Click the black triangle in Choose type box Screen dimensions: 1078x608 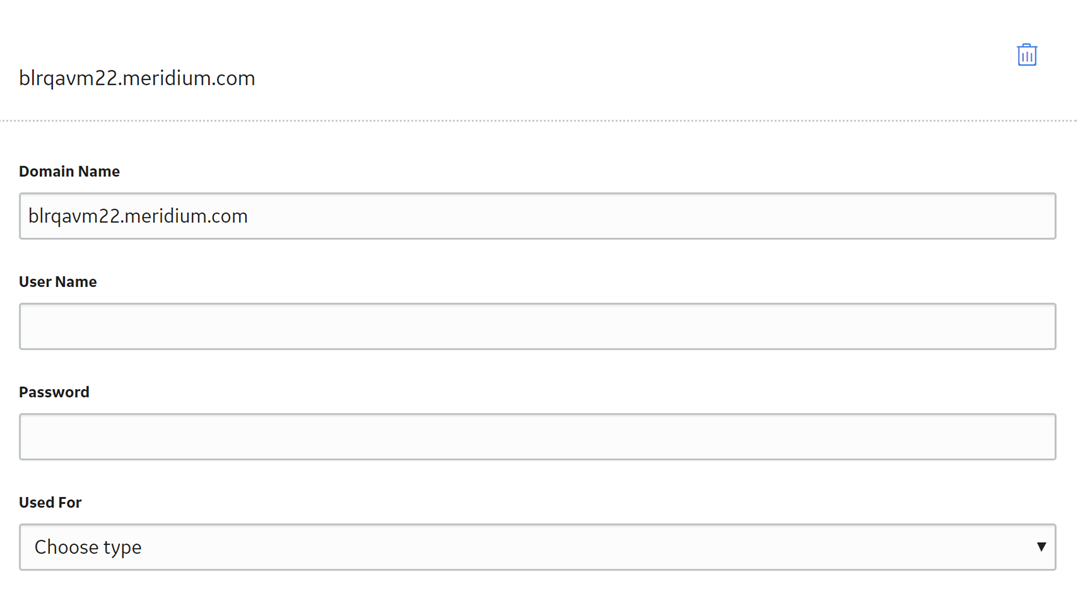click(1041, 547)
